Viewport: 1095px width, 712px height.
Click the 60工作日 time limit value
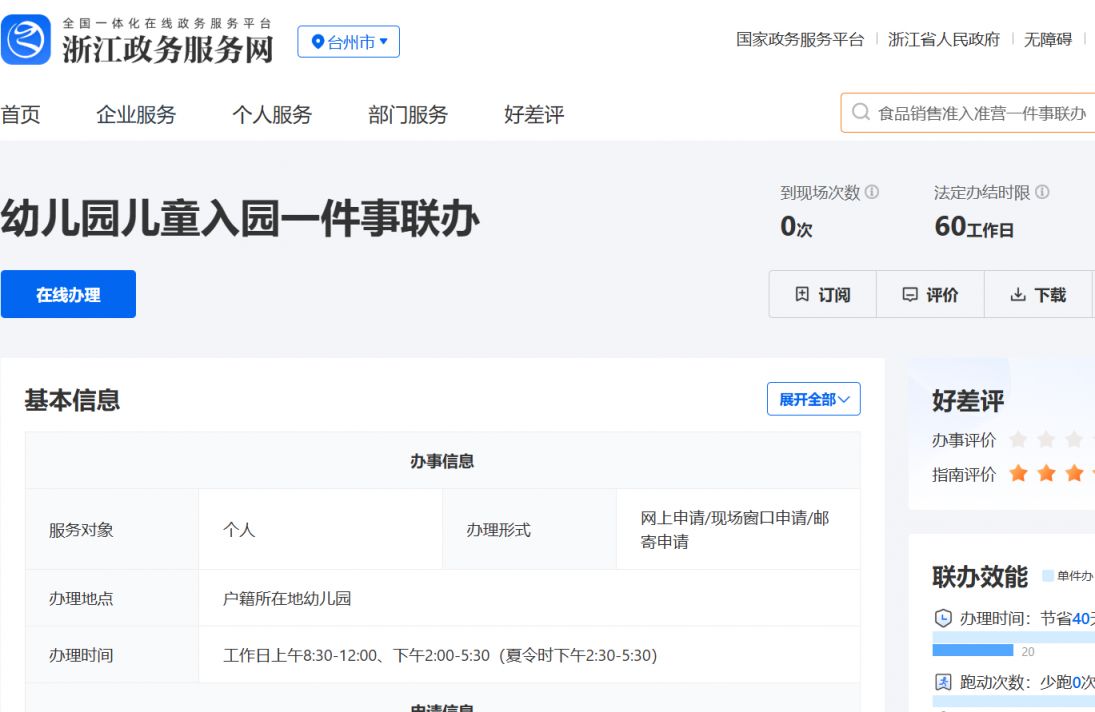click(x=974, y=226)
